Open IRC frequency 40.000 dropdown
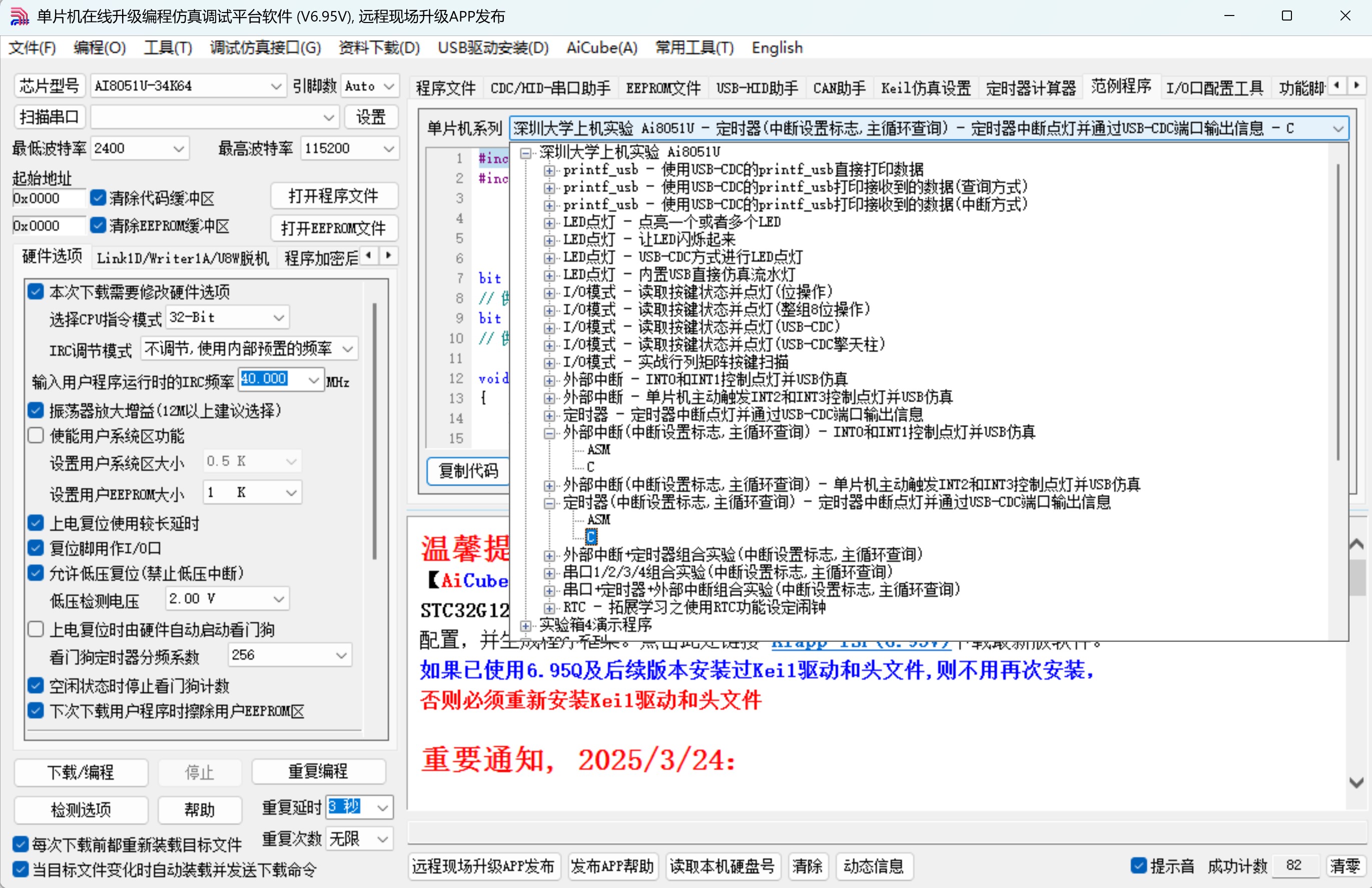The height and width of the screenshot is (888, 1372). tap(281, 380)
